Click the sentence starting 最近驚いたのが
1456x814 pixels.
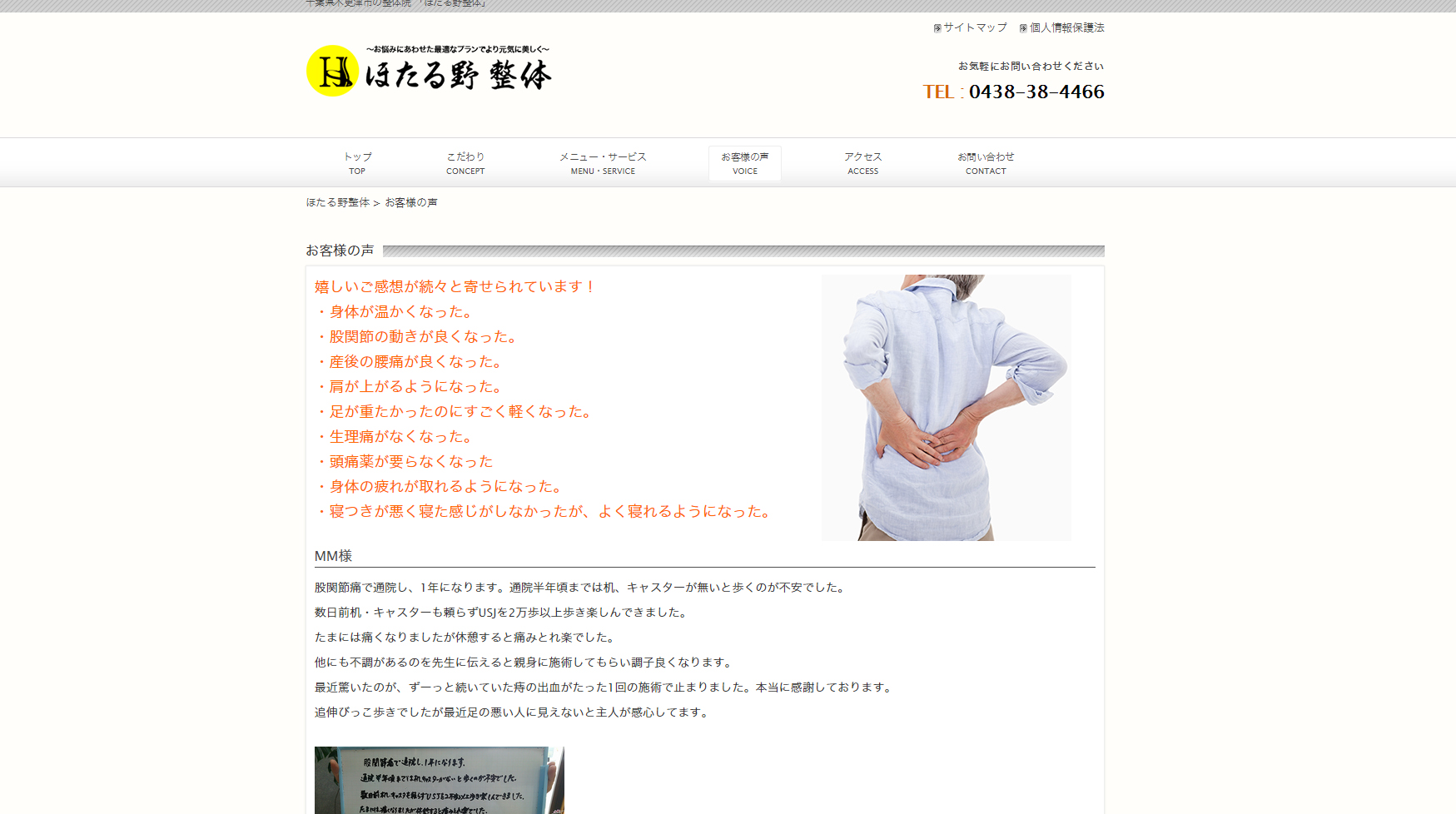[x=605, y=687]
